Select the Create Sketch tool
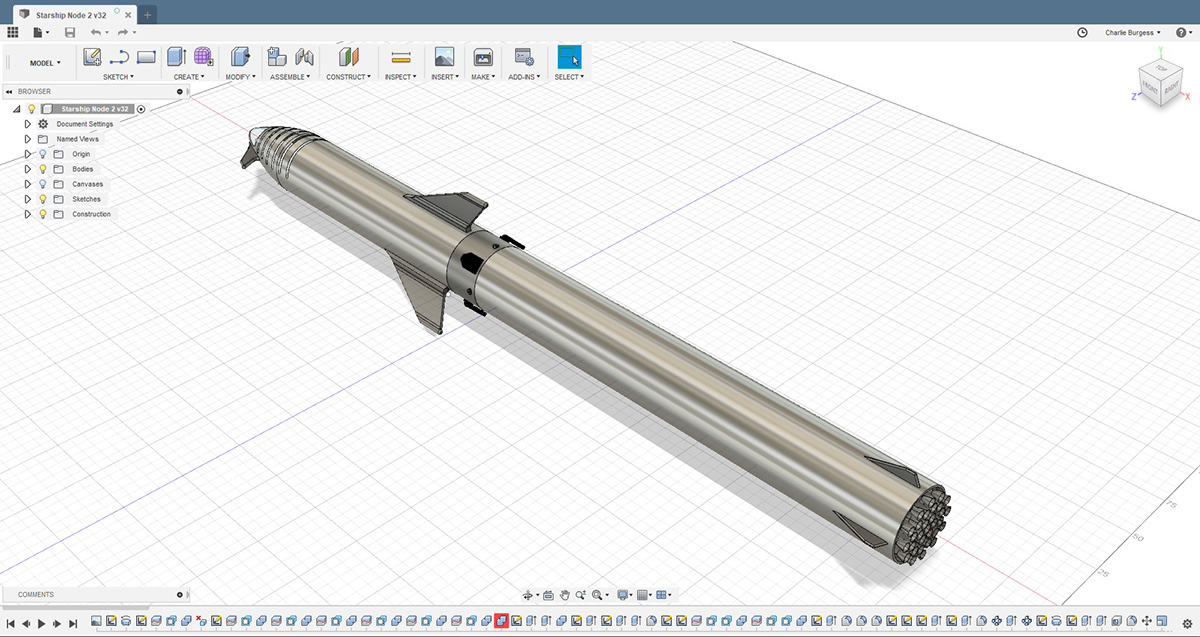Image resolution: width=1200 pixels, height=637 pixels. pos(92,57)
